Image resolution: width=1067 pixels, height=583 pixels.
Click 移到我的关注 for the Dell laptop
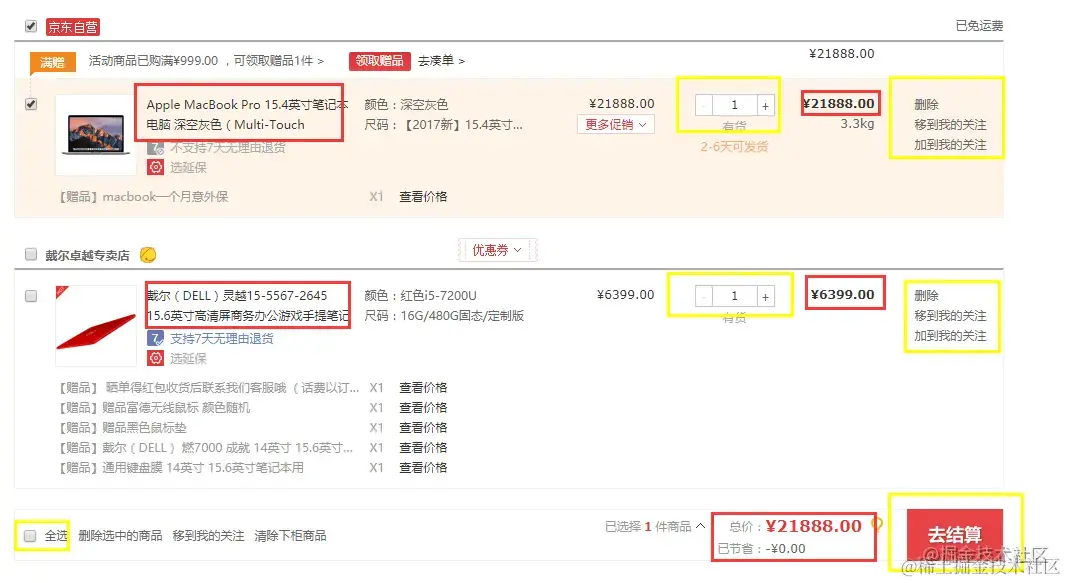950,316
